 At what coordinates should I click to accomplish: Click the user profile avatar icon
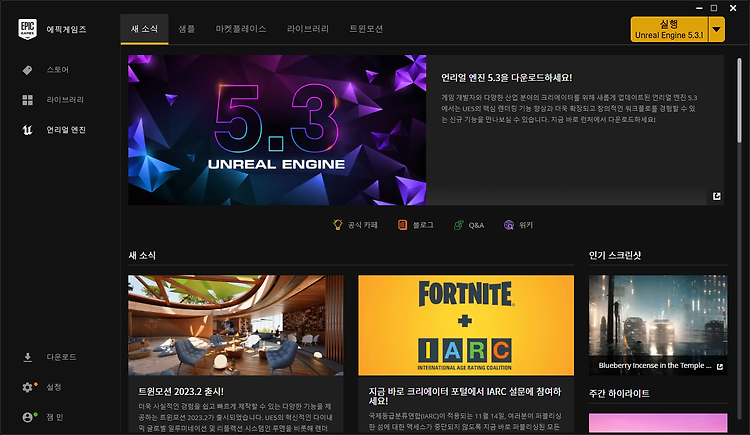pos(28,417)
